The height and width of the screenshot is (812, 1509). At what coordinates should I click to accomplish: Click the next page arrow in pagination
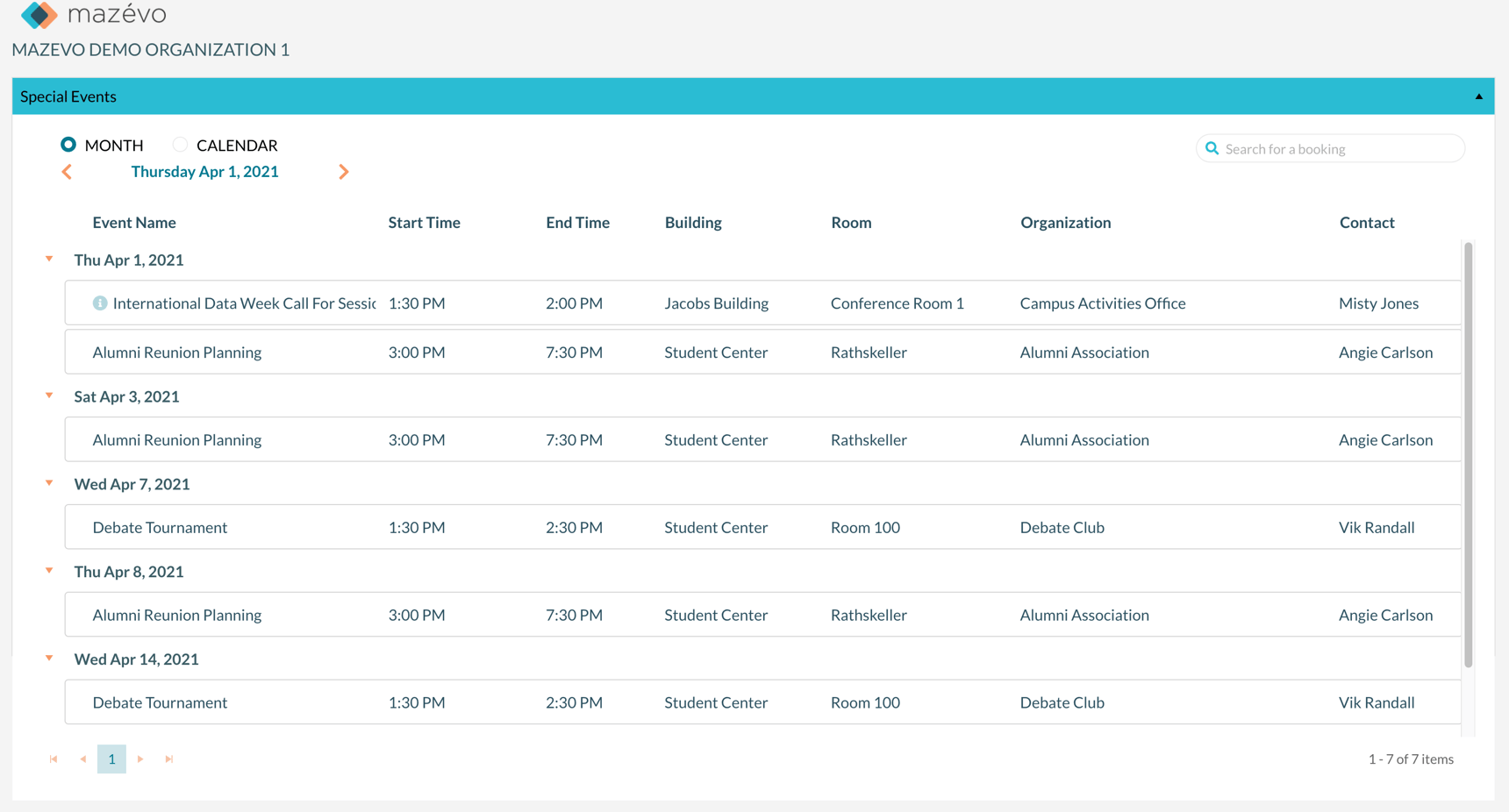pos(140,759)
